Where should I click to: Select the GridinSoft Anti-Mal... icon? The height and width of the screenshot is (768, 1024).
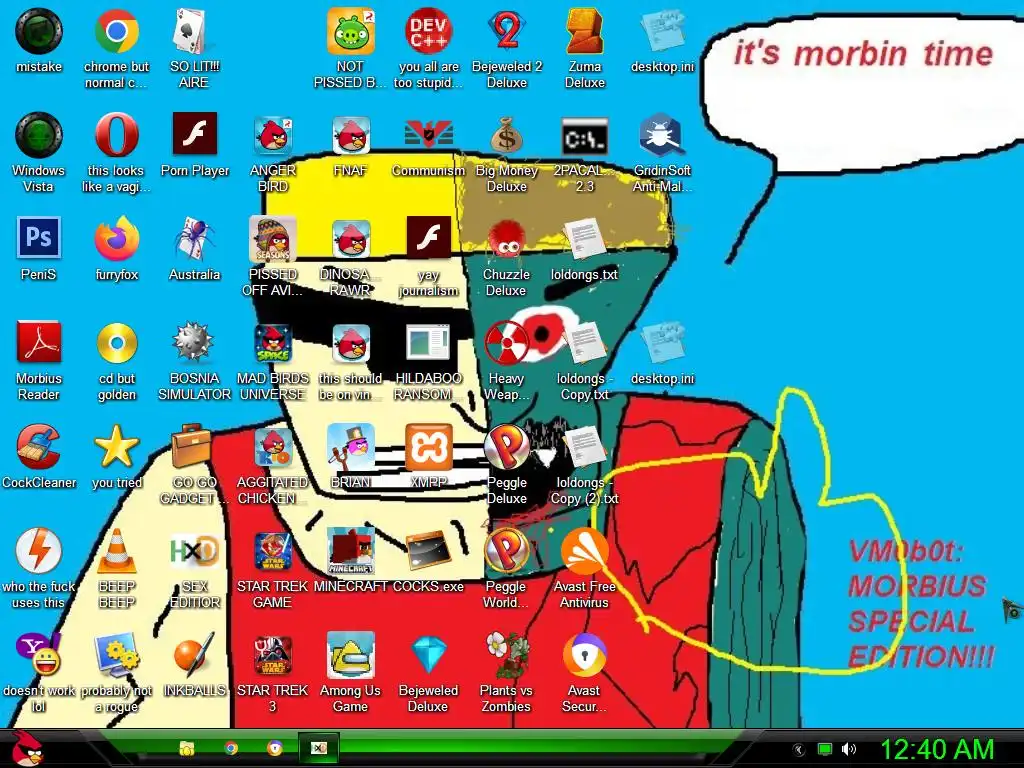click(x=662, y=135)
